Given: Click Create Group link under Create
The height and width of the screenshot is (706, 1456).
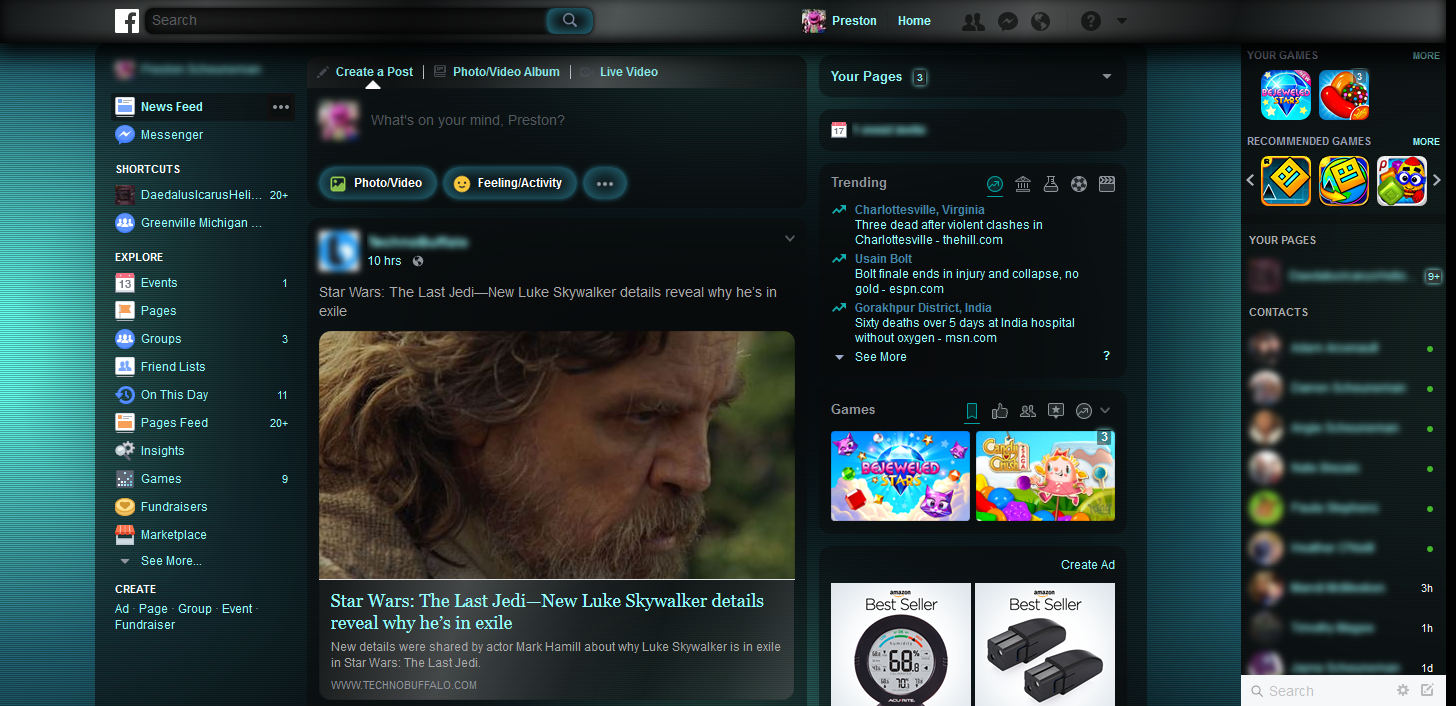Looking at the screenshot, I should click(x=195, y=609).
